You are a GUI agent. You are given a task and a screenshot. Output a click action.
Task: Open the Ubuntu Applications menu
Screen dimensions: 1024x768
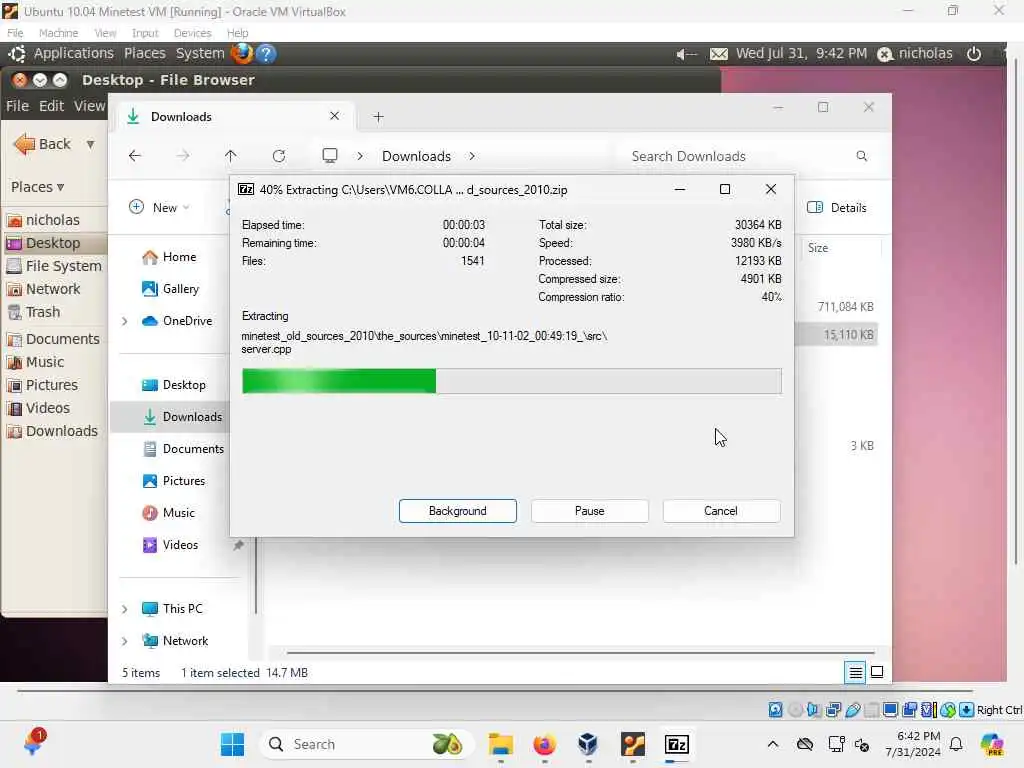pyautogui.click(x=73, y=54)
